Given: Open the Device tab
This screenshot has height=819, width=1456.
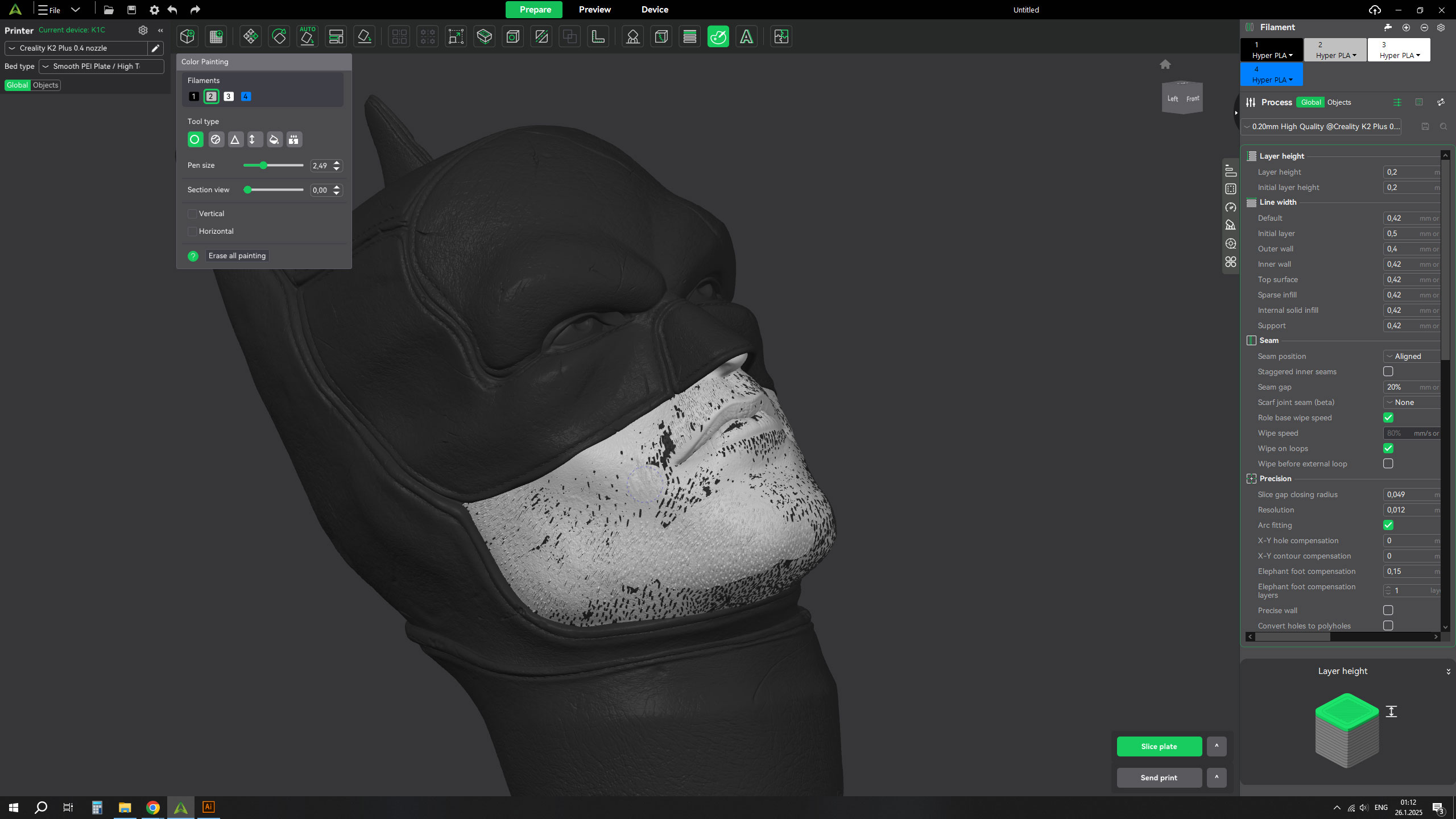Looking at the screenshot, I should pos(655,10).
